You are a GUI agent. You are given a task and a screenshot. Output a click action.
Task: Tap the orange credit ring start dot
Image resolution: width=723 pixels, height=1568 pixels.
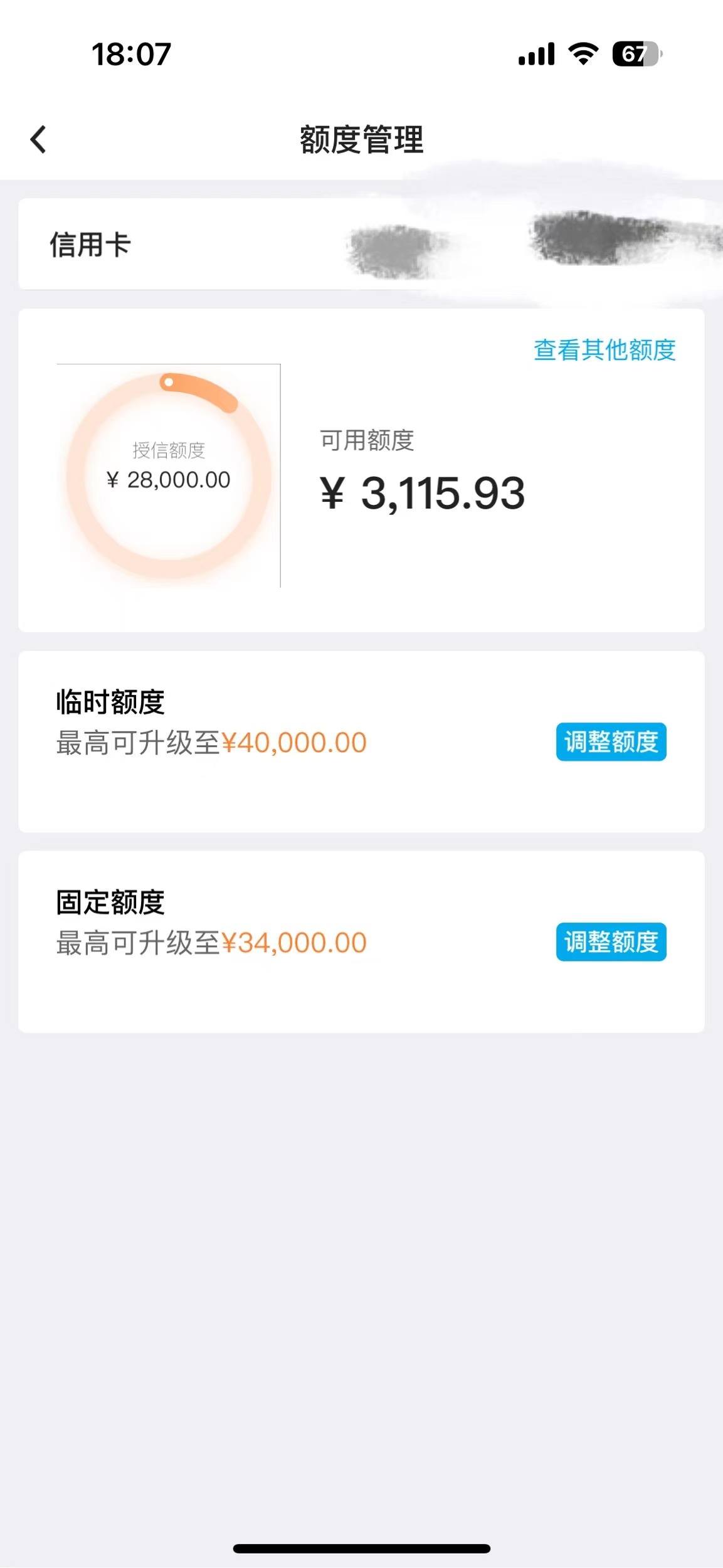(168, 382)
